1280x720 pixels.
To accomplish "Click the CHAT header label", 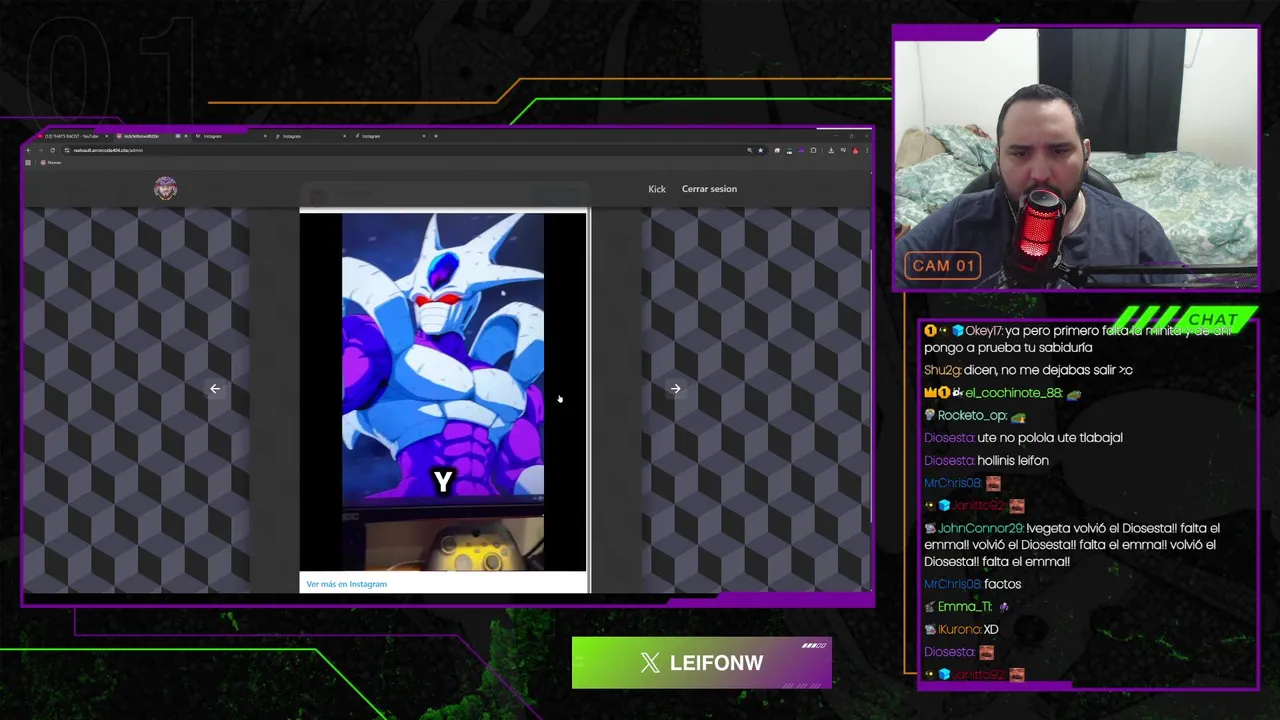I will (1213, 319).
